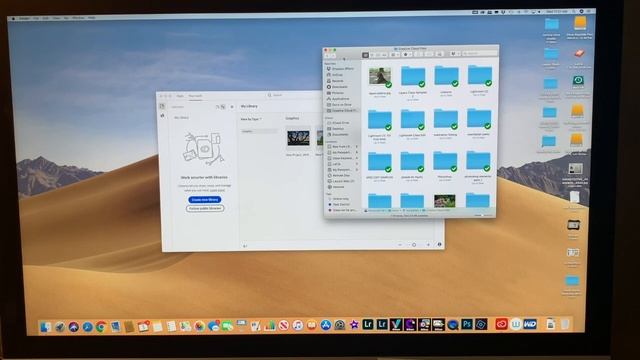Open News app from the Dock
This screenshot has width=640, height=360.
click(x=284, y=325)
